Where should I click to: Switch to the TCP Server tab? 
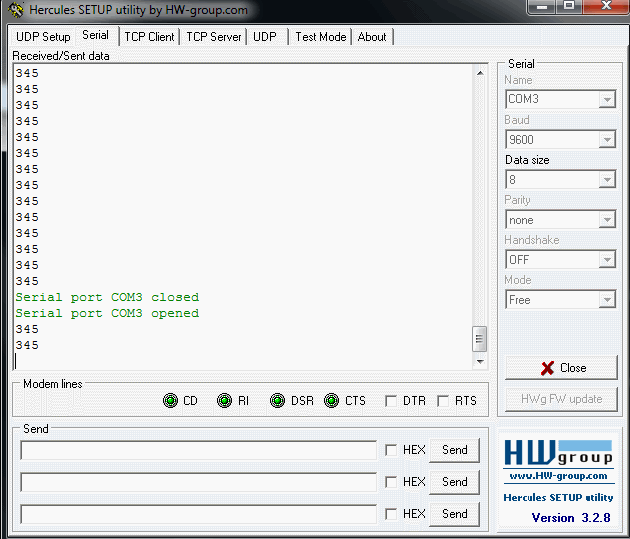(x=213, y=37)
